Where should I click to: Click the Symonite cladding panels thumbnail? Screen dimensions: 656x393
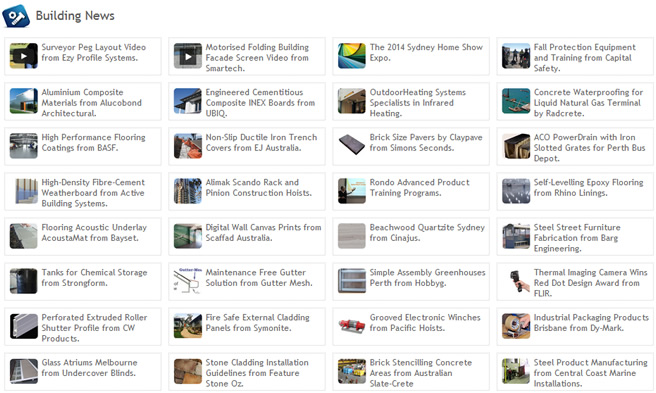point(188,326)
